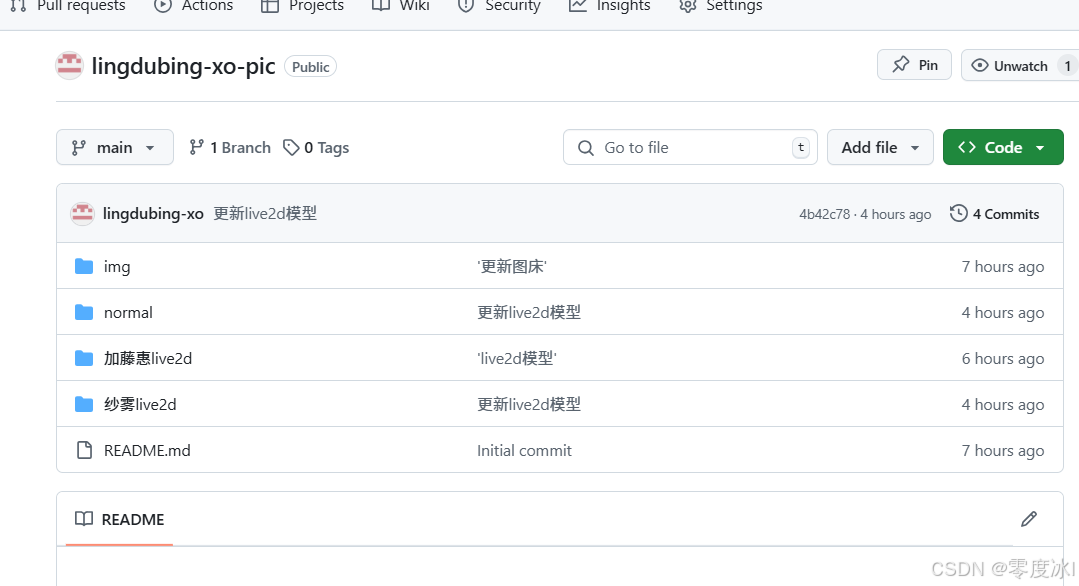Open the Insights tab
Viewport: 1079px width, 586px height.
(609, 6)
